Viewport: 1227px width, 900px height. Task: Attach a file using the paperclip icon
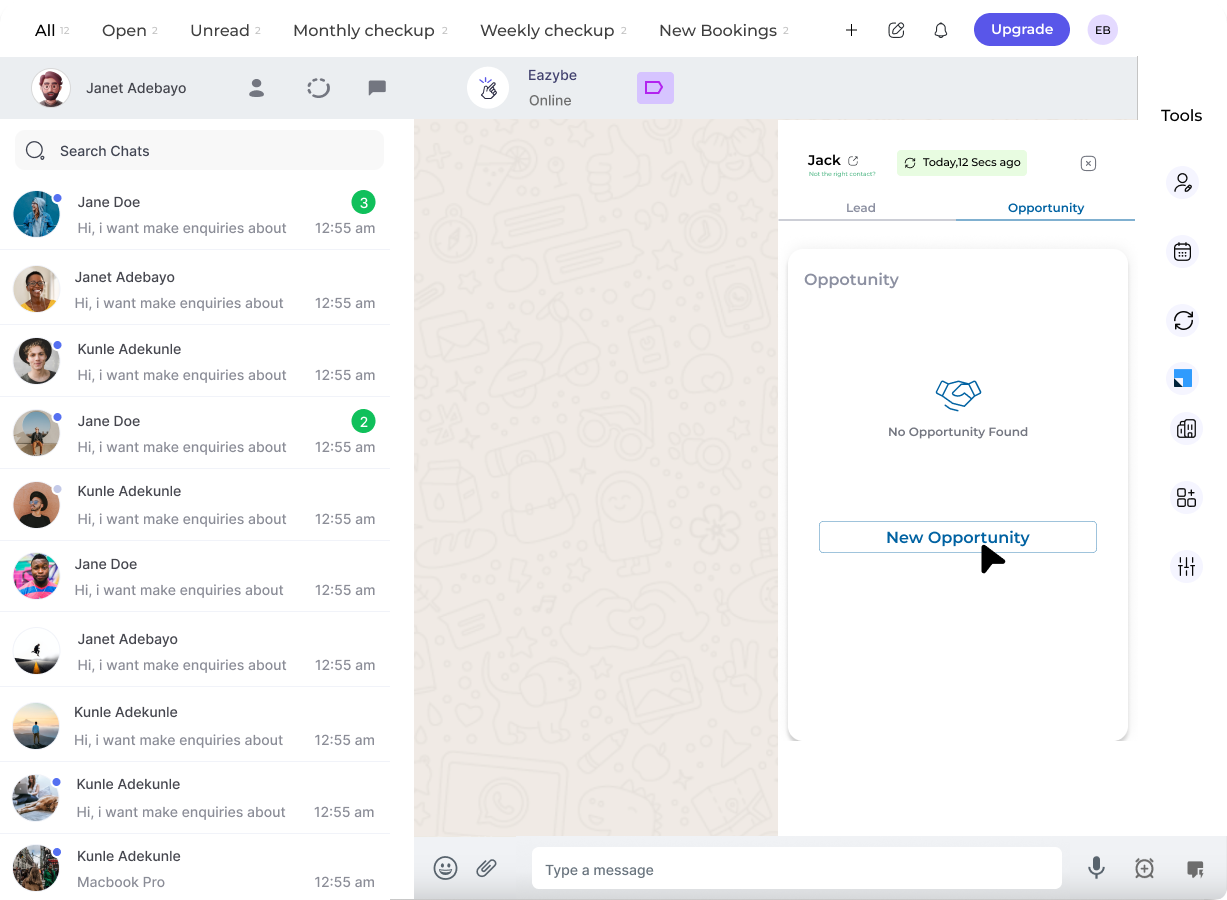click(x=487, y=868)
